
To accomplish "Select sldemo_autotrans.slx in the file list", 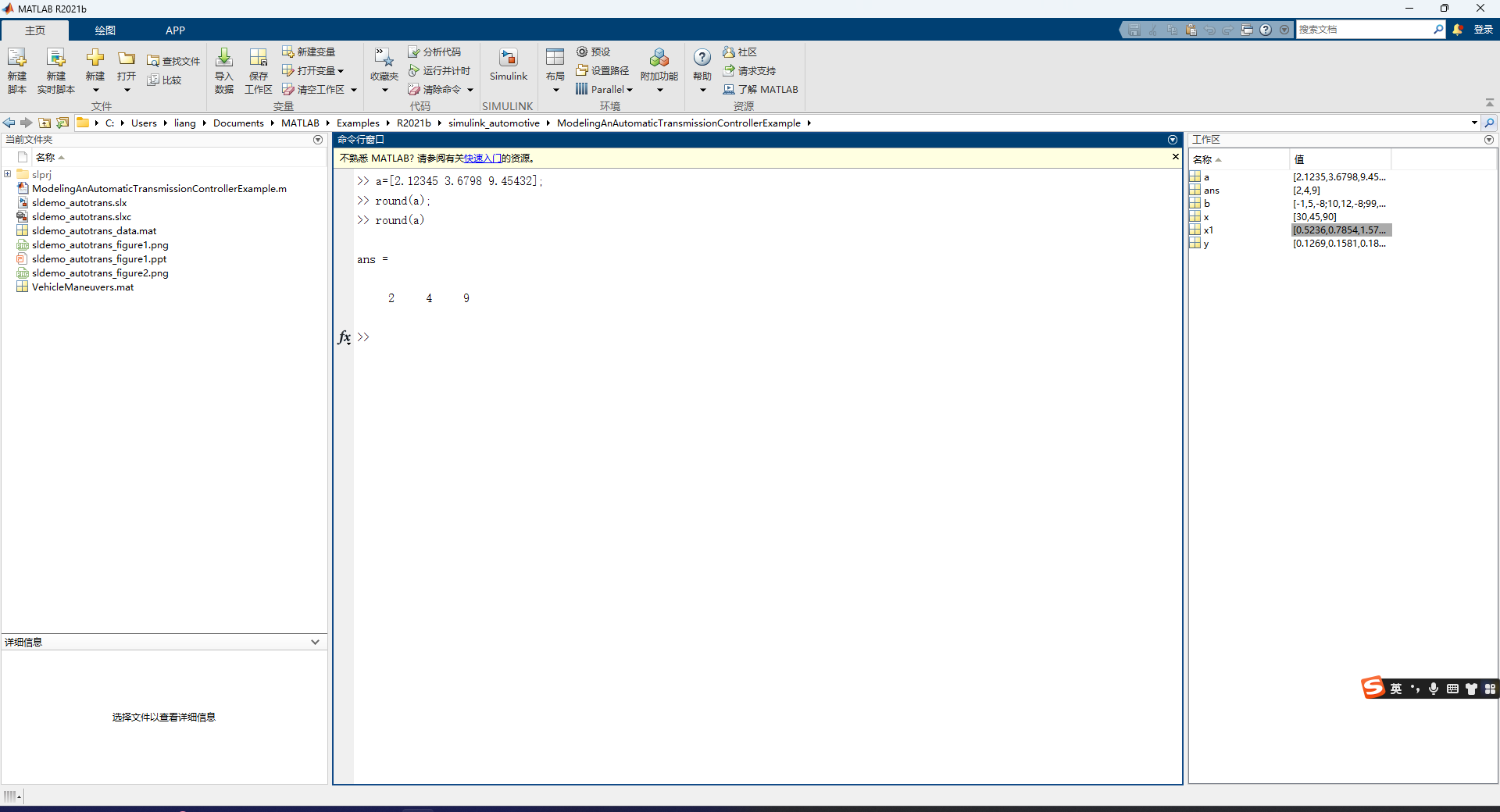I will (79, 203).
